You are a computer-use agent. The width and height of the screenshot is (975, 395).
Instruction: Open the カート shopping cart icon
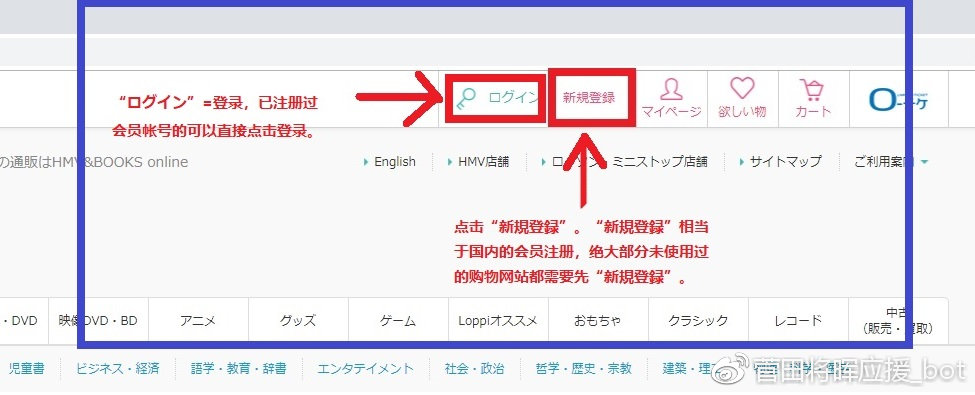[811, 90]
